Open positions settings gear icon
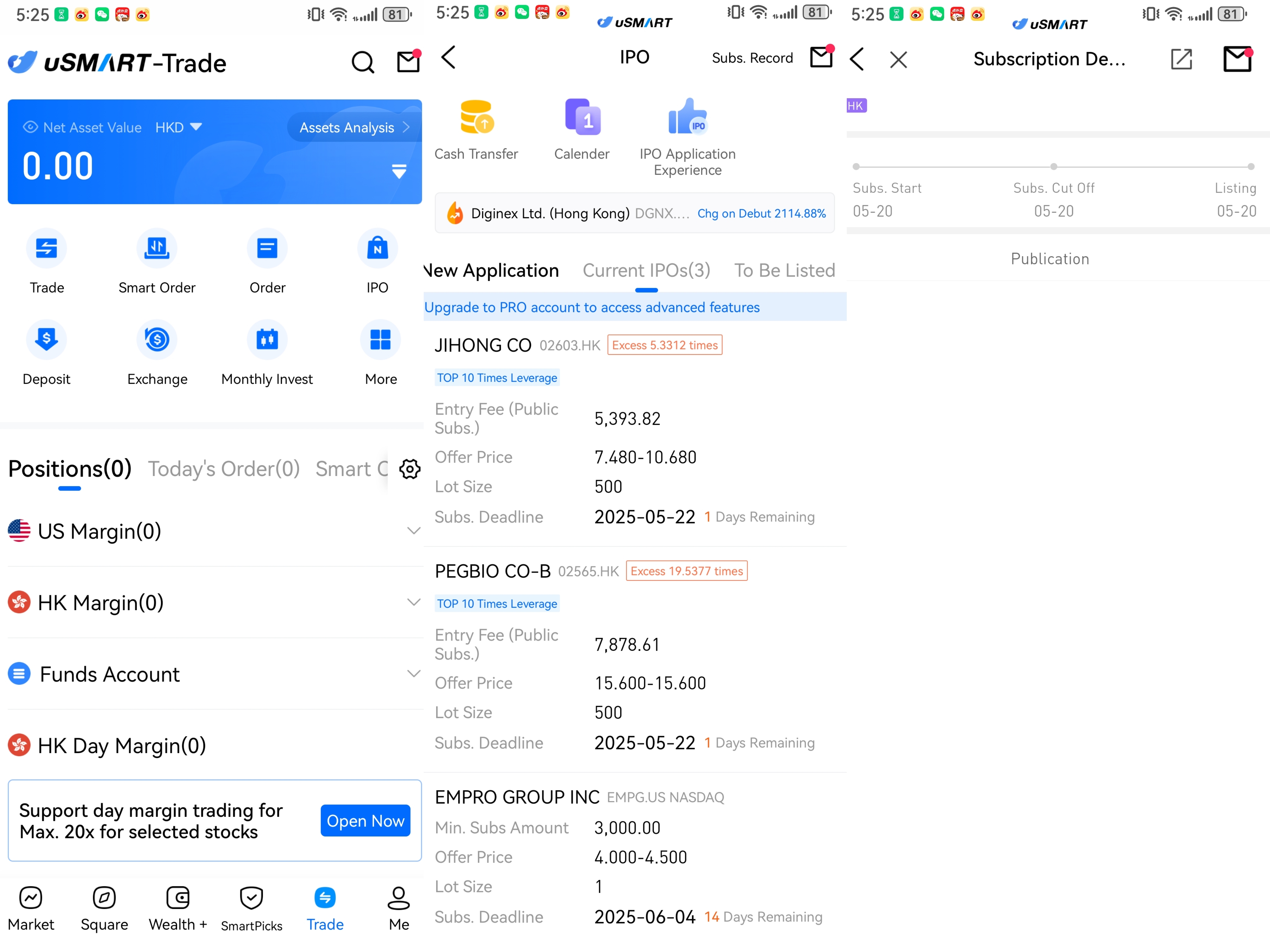The height and width of the screenshot is (952, 1270). (409, 469)
